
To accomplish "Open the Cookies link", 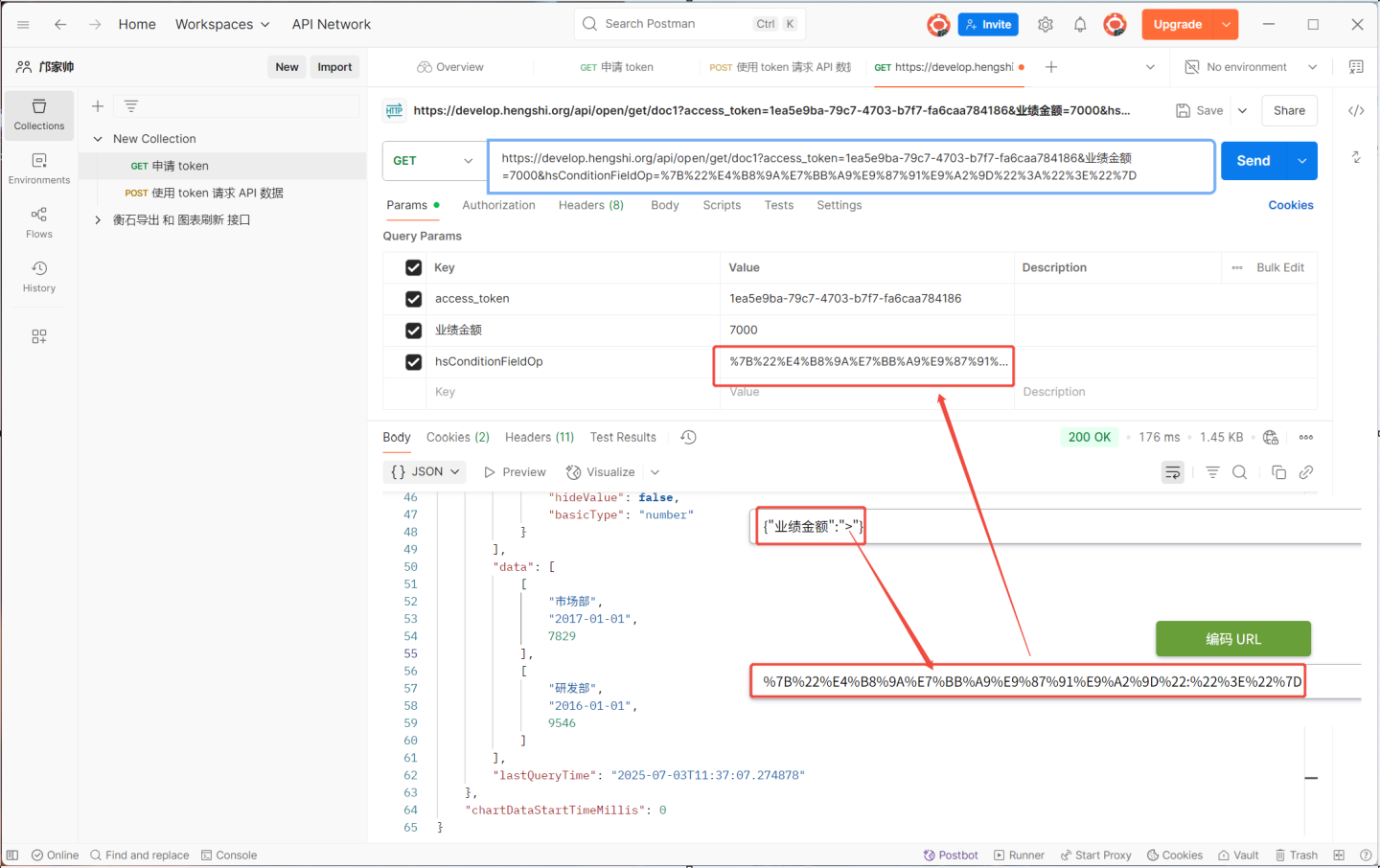I will click(1290, 205).
